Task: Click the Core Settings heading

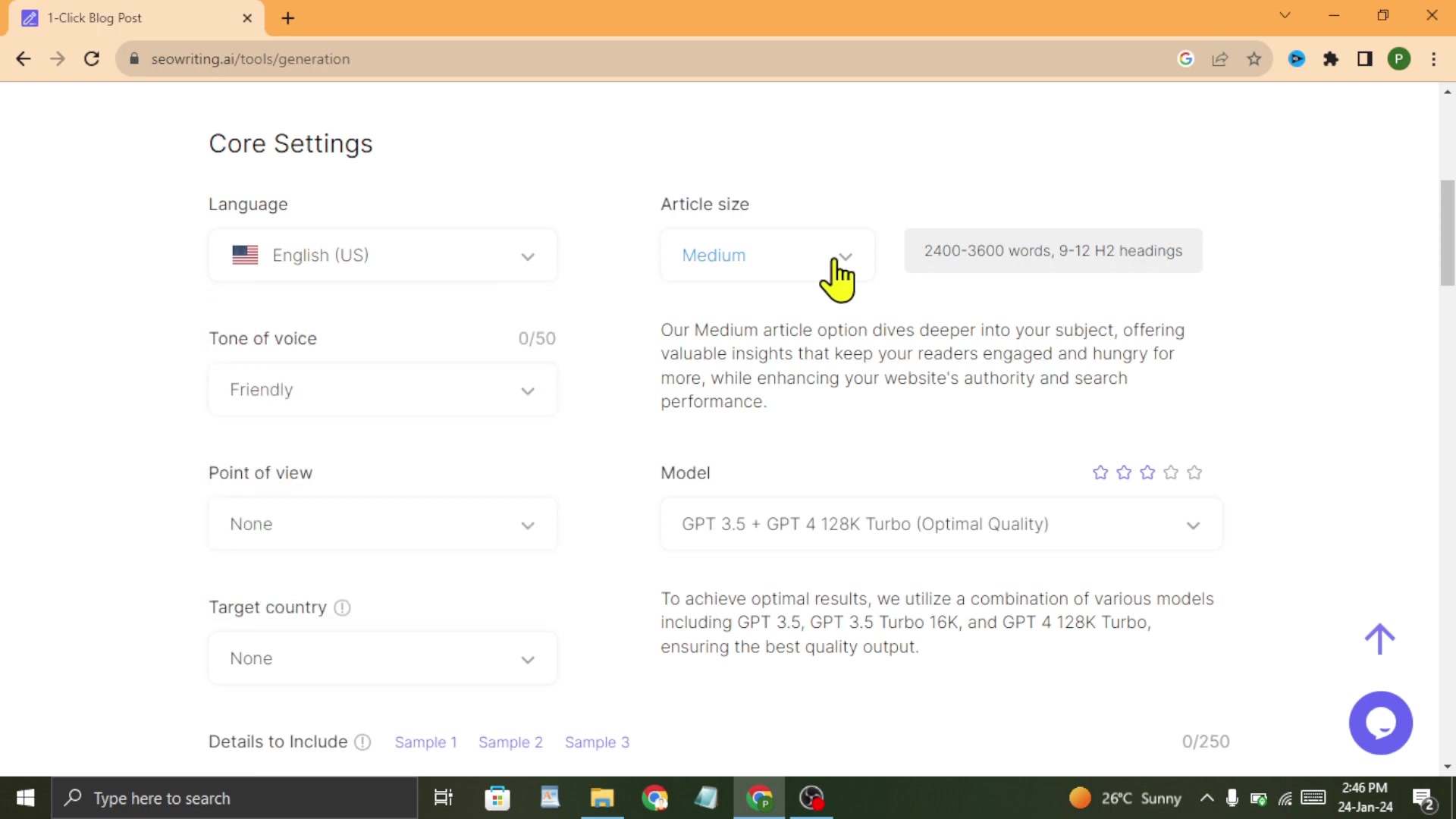Action: point(290,144)
